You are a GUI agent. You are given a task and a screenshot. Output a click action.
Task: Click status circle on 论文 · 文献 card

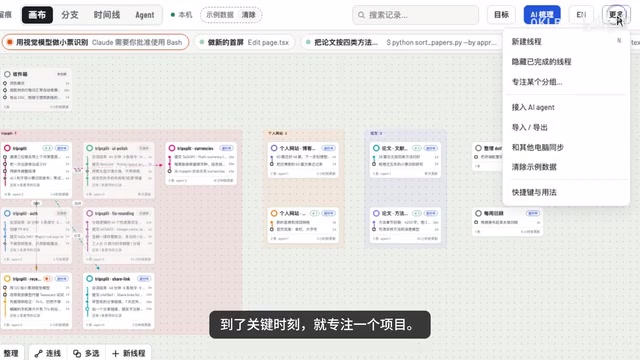point(376,148)
